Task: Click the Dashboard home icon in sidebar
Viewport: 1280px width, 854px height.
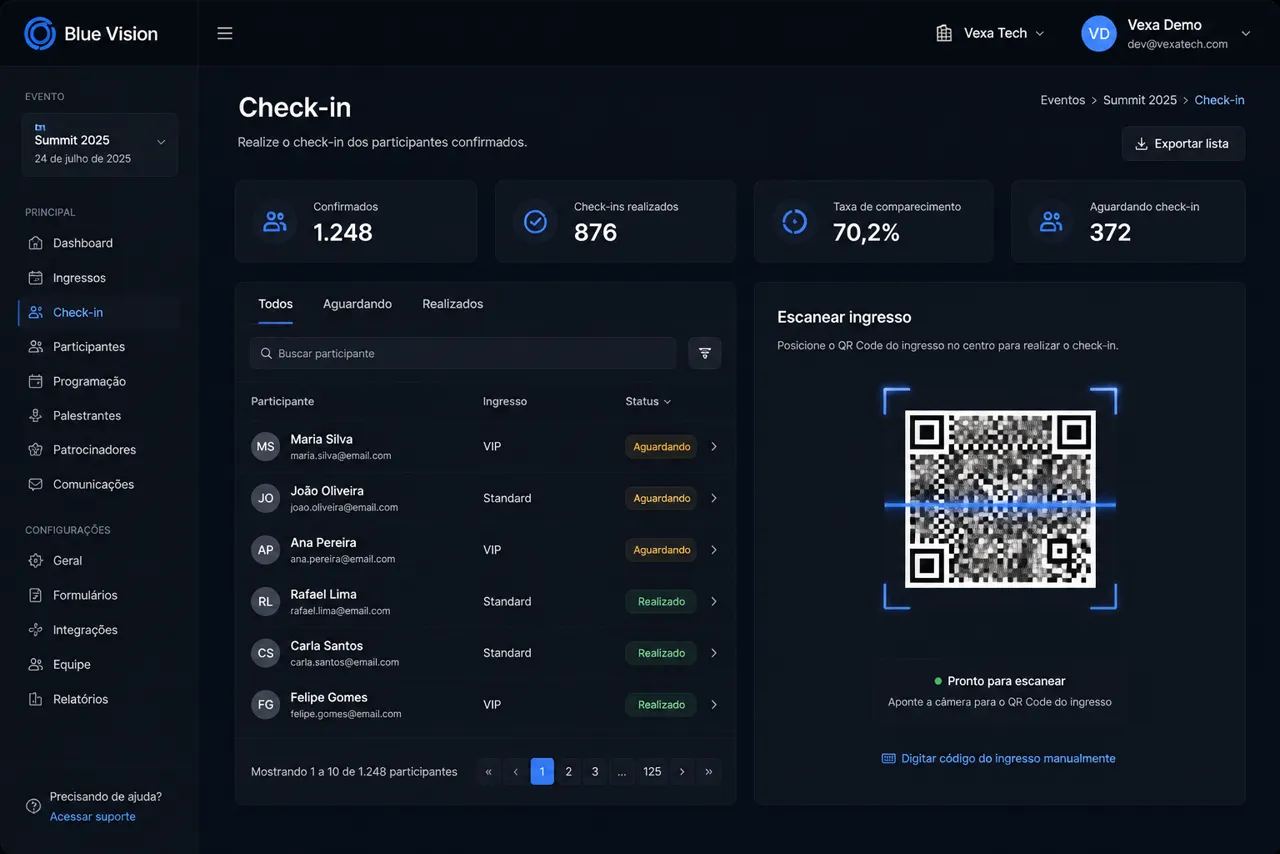Action: [x=36, y=243]
